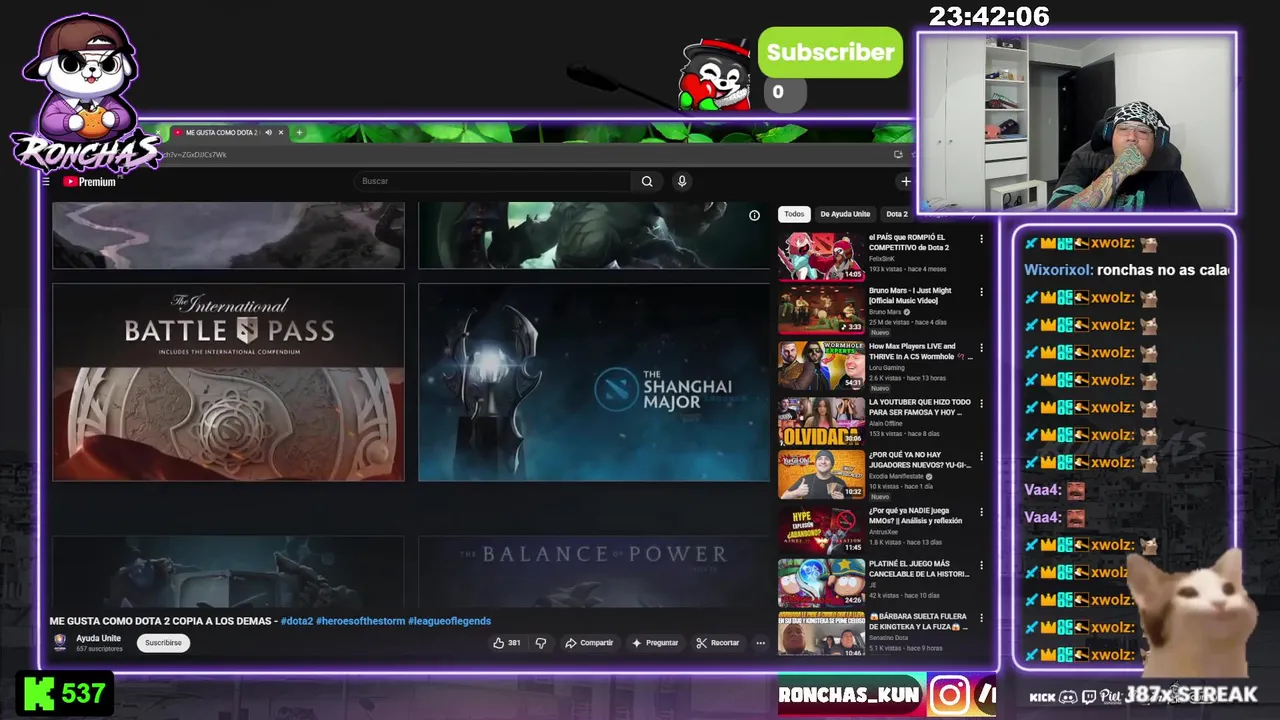Open '¿Por qué ya NADIE juega MMOs?' video
Viewport: 1280px width, 720px height.
point(915,516)
